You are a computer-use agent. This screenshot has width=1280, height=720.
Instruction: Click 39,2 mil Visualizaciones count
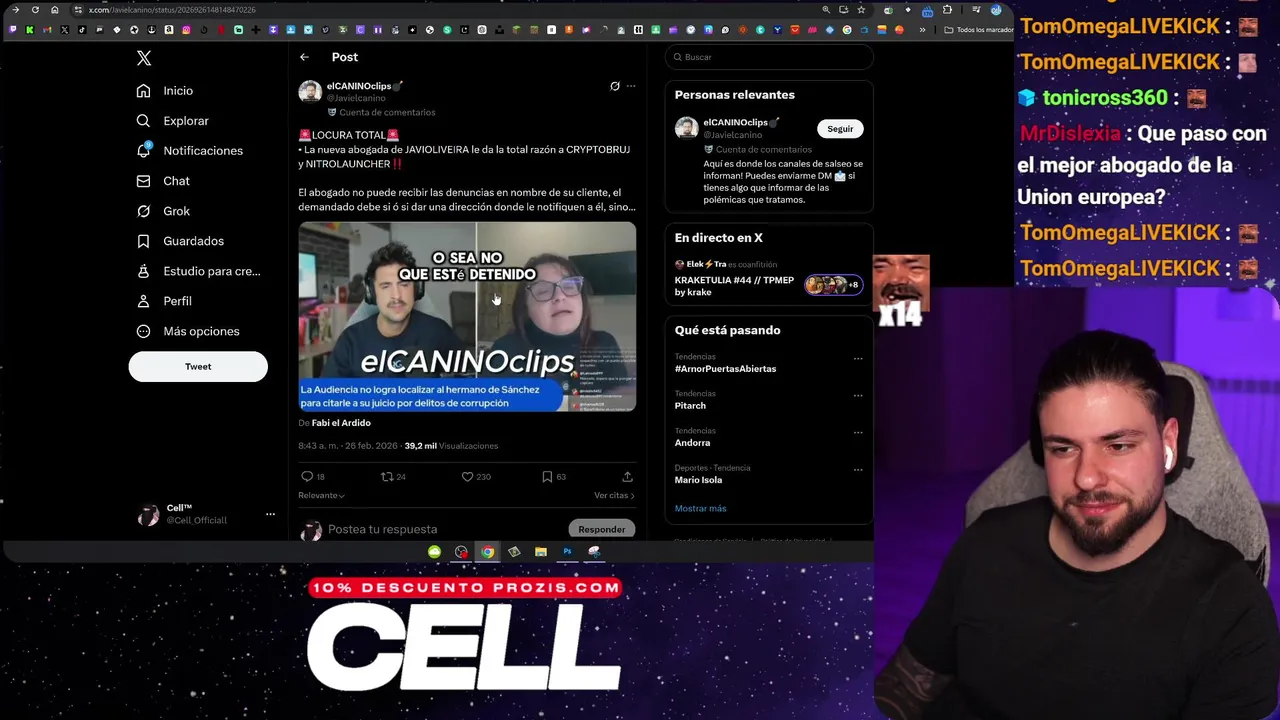(x=451, y=446)
